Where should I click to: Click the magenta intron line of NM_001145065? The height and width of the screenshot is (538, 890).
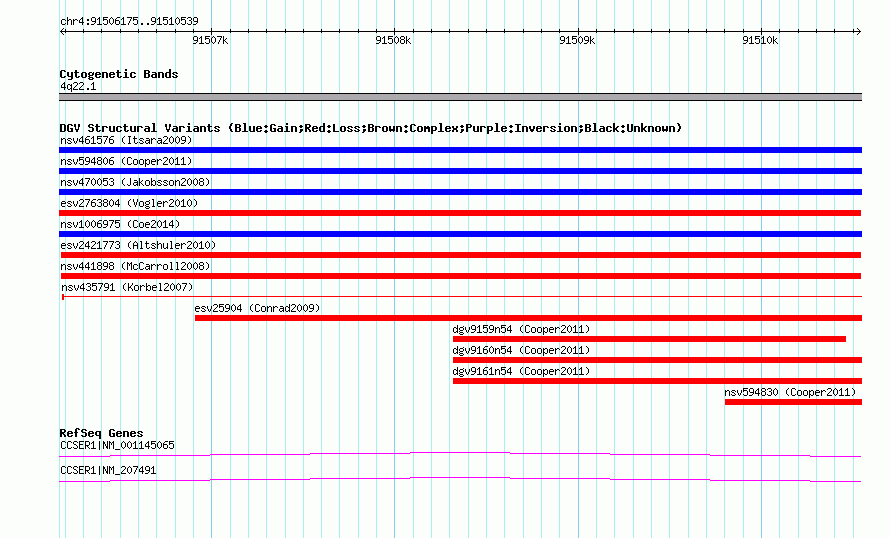tap(460, 454)
